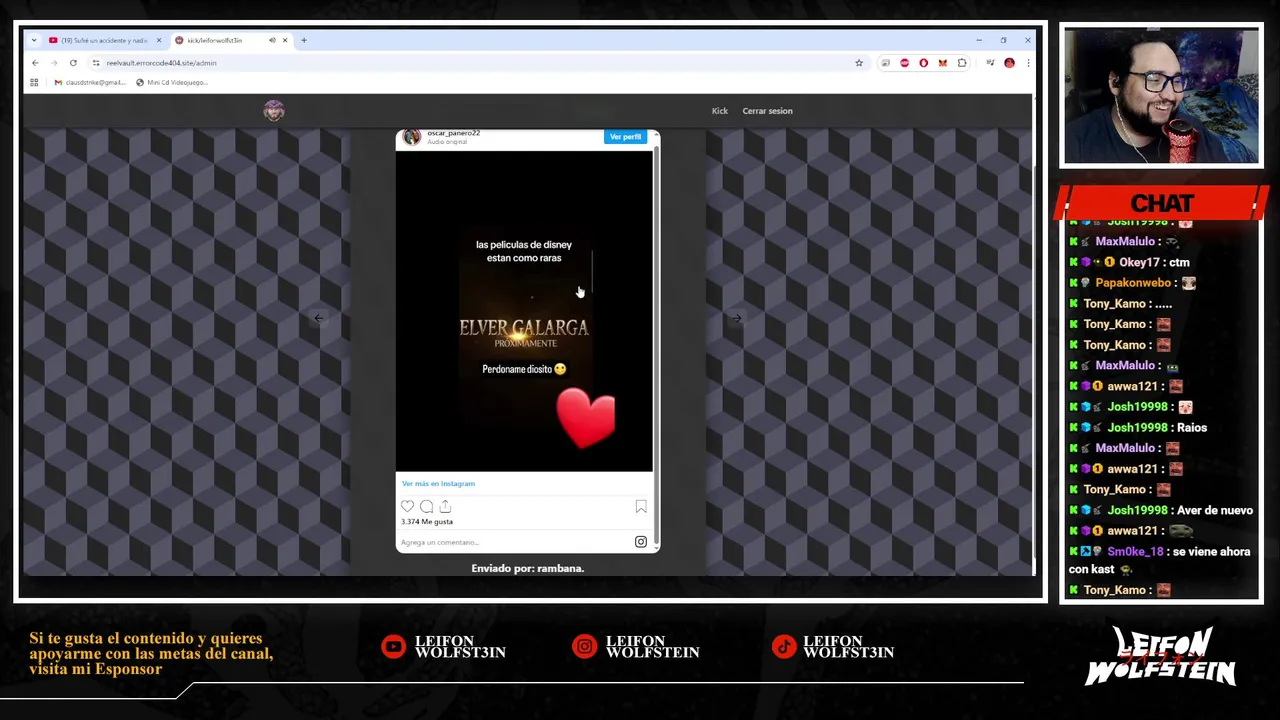Image resolution: width=1280 pixels, height=720 pixels.
Task: Open the Opera-style red O extension
Action: click(923, 63)
